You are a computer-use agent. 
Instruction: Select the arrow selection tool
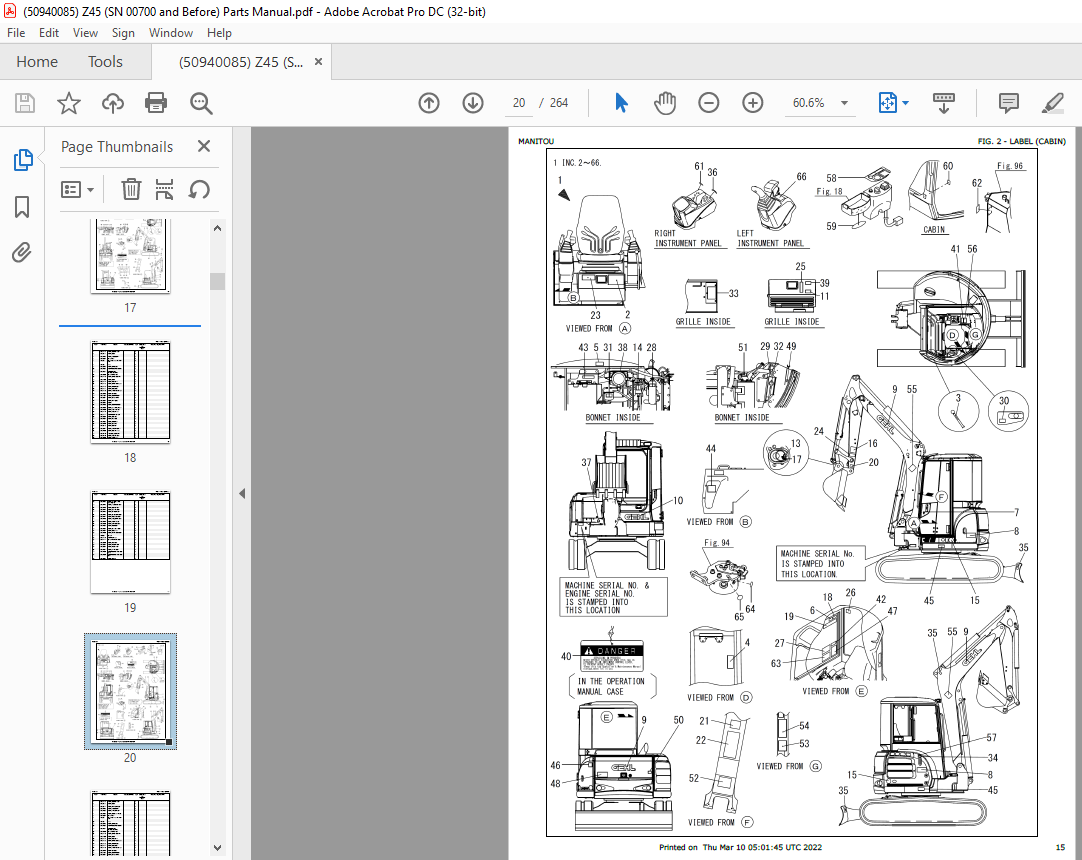pyautogui.click(x=621, y=104)
